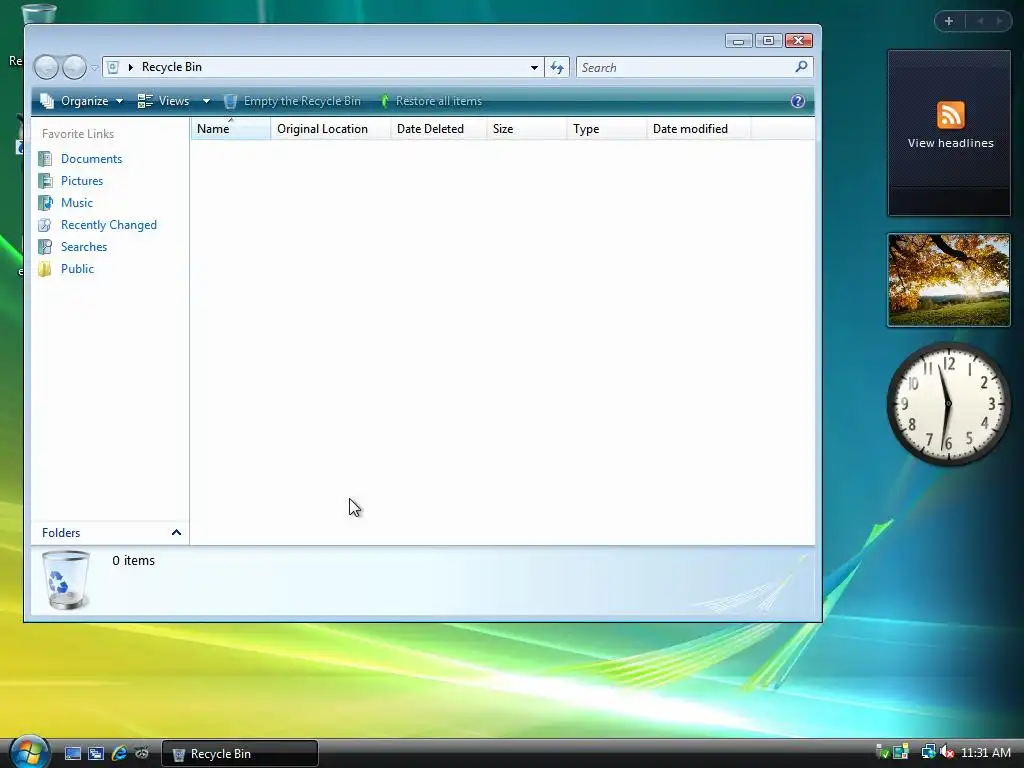The image size is (1024, 768).
Task: Click the Searches folder icon
Action: pyautogui.click(x=45, y=247)
